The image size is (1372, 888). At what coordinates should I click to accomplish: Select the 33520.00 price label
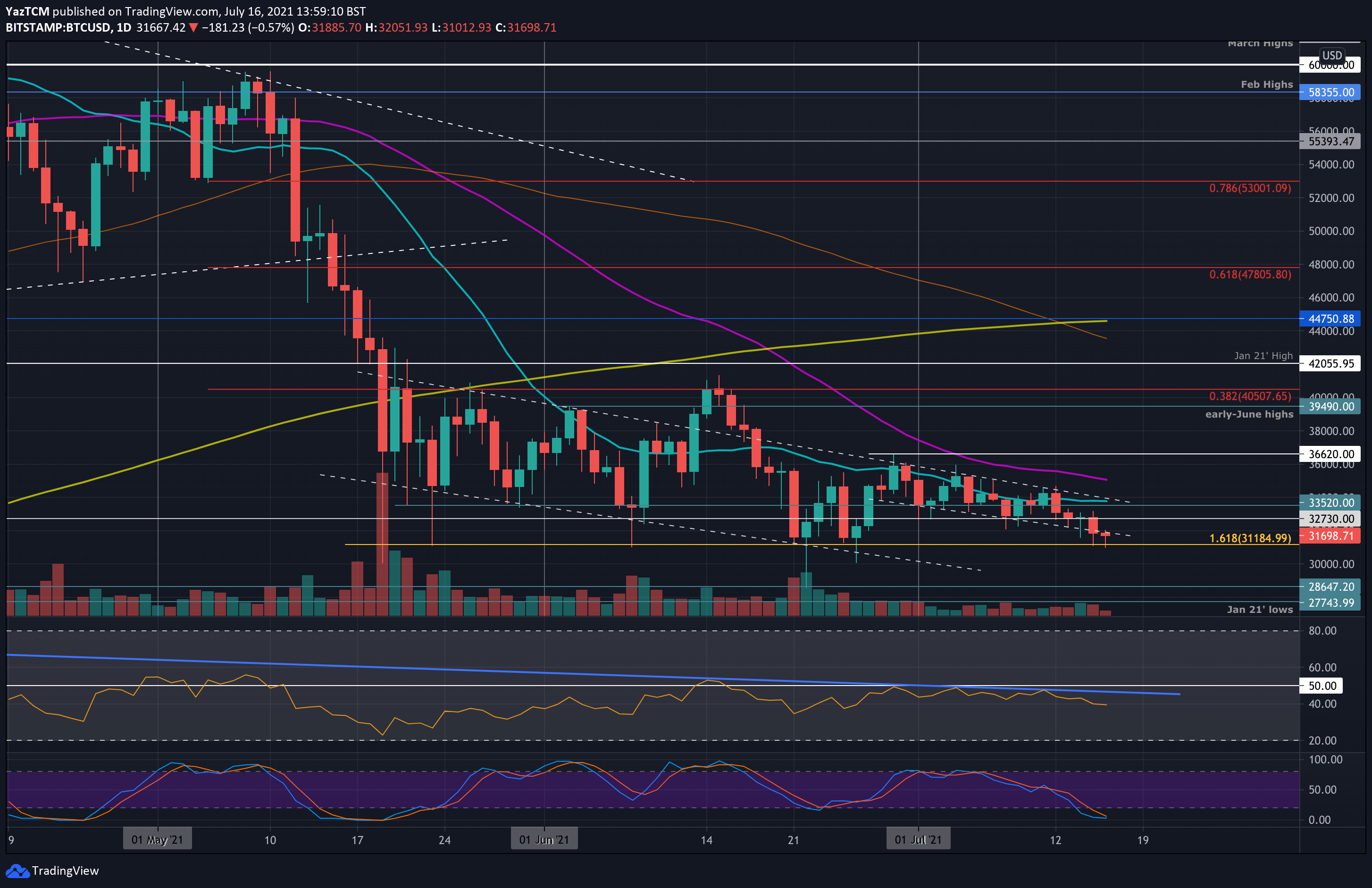point(1330,503)
